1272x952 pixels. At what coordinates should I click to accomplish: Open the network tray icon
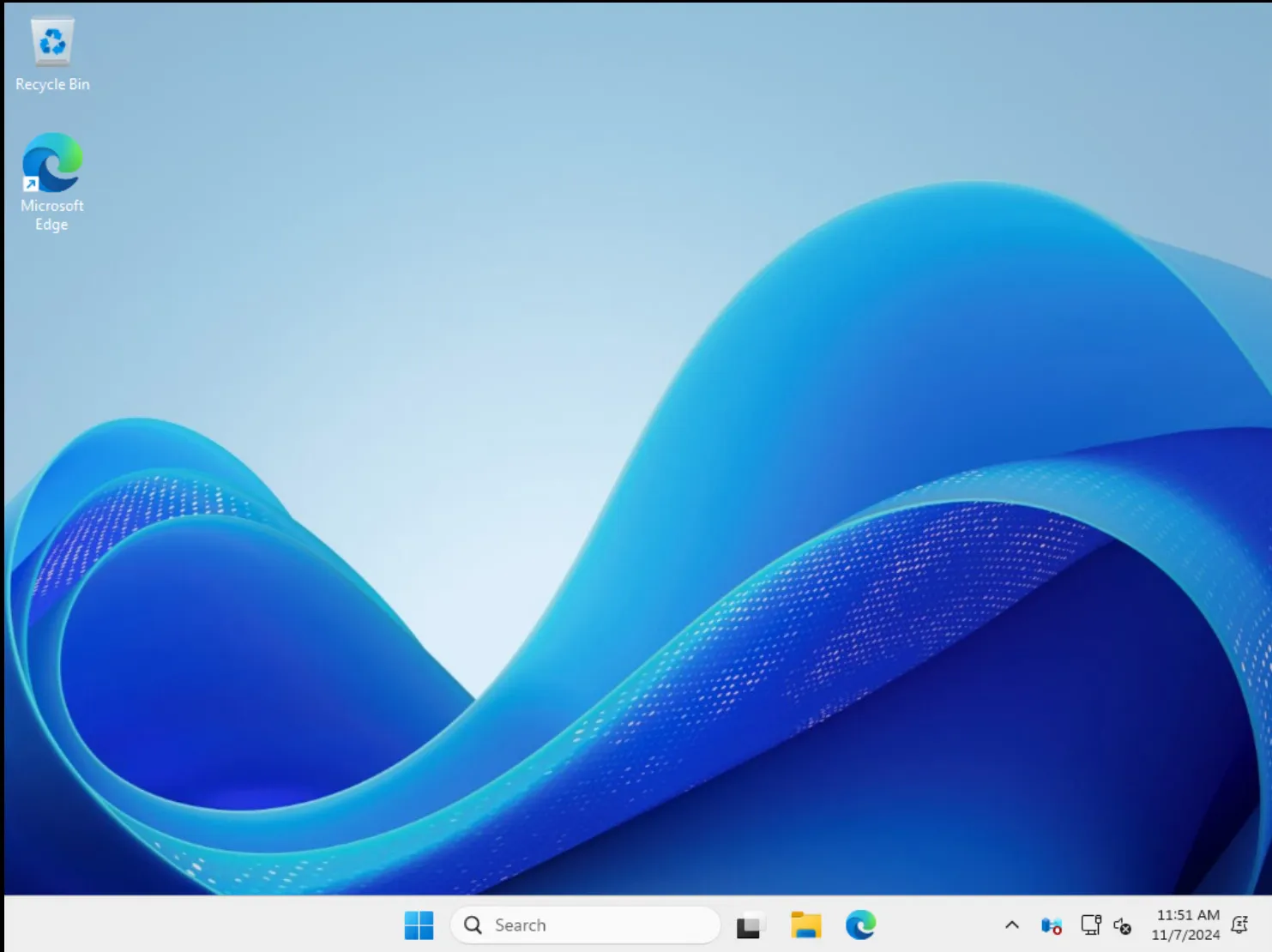point(1051,925)
